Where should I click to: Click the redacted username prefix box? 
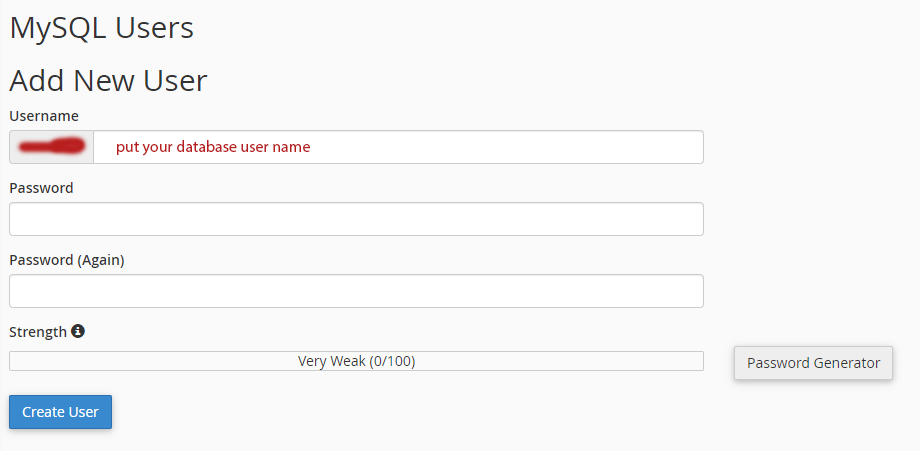51,147
